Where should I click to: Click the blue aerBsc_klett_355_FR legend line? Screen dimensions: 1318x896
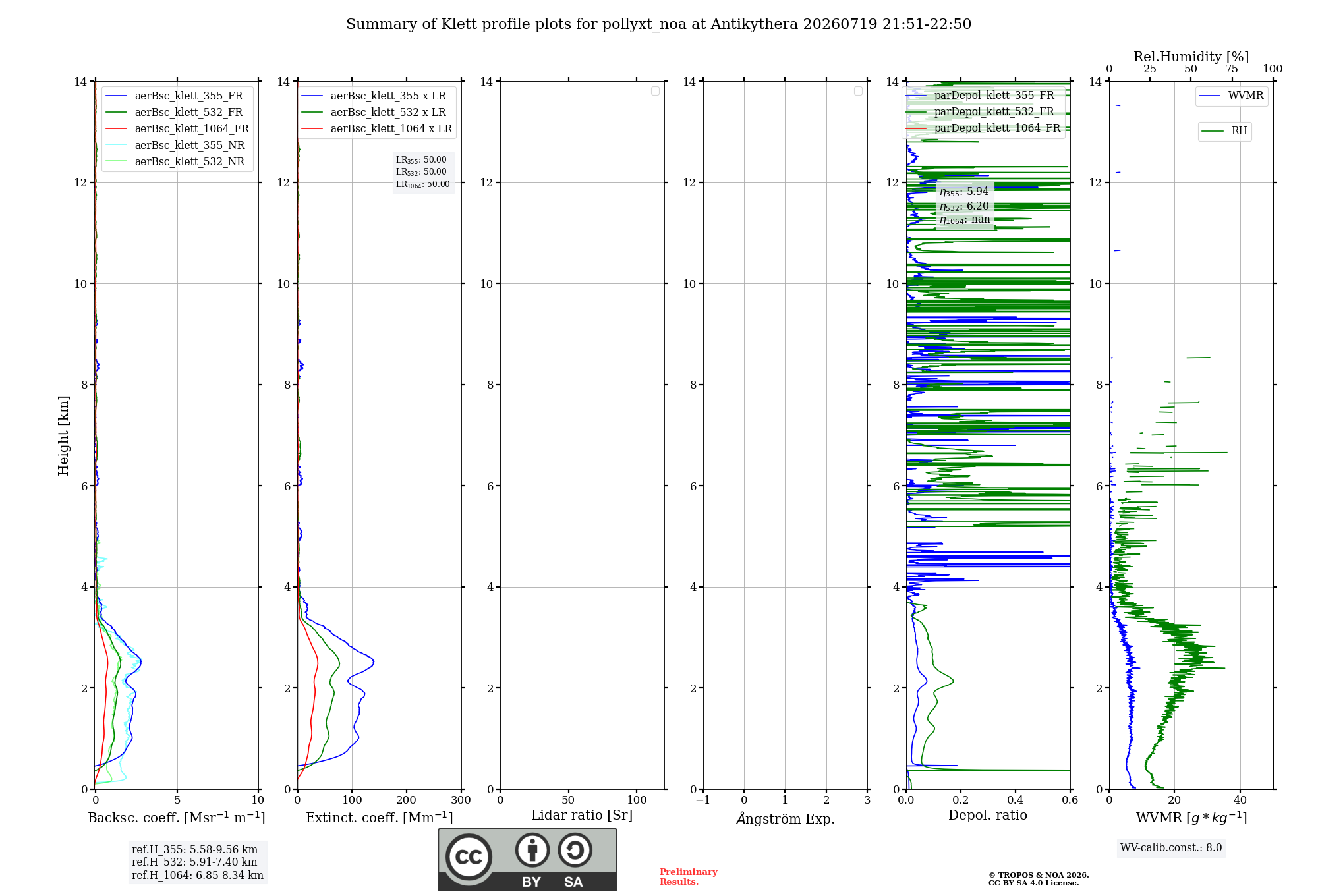coord(116,96)
